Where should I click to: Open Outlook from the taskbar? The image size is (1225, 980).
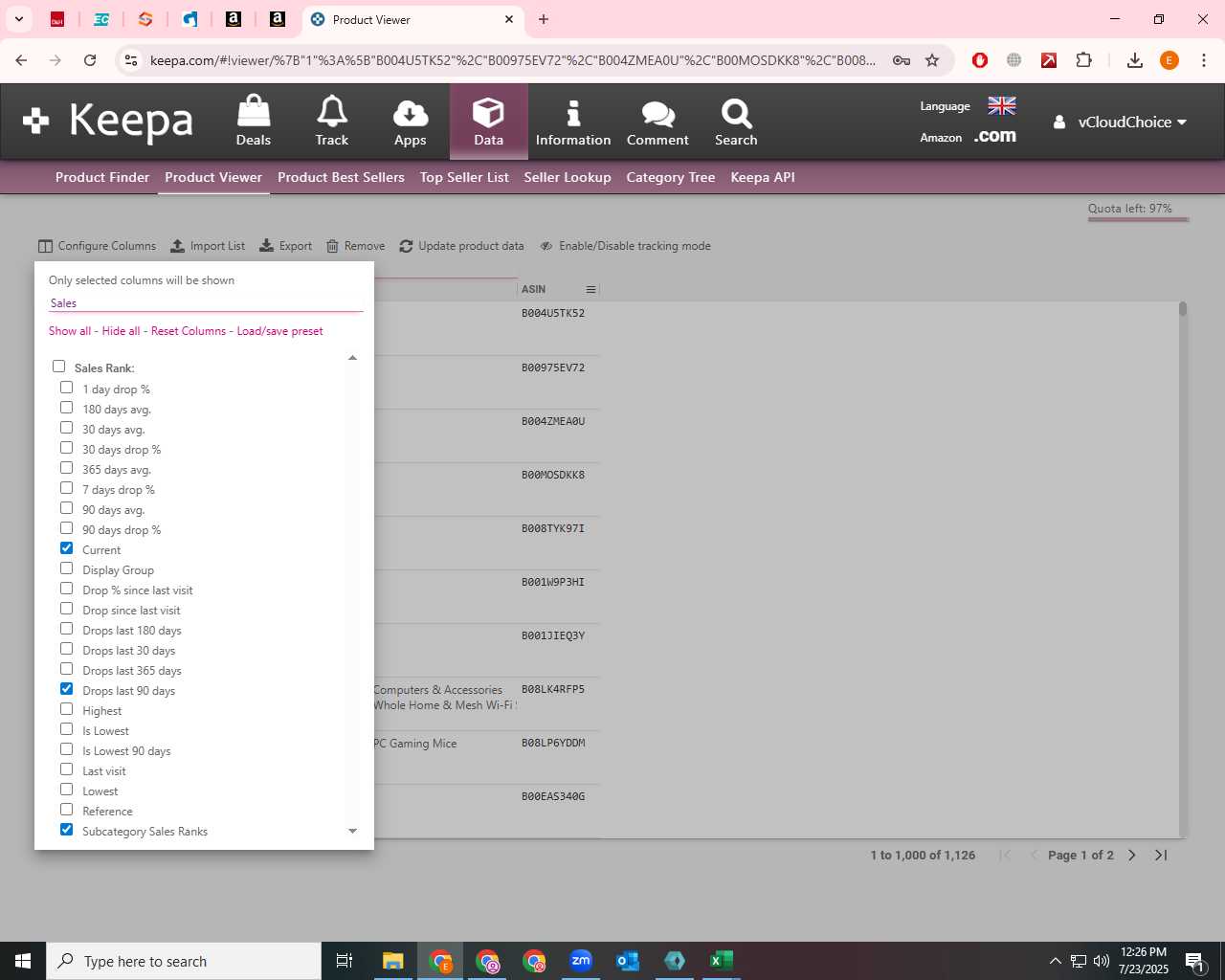tap(628, 961)
